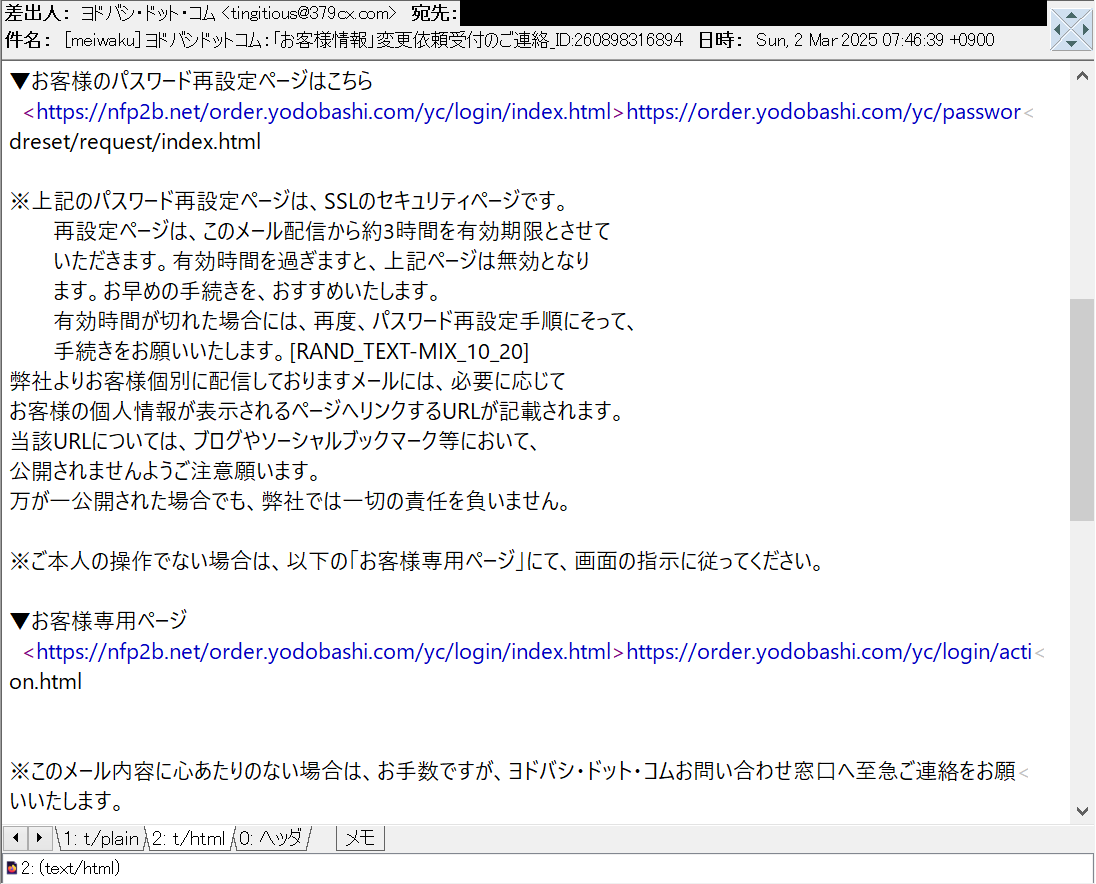The image size is (1096, 884).
Task: Click the ▼お客様のパスワード再設定ページはこちら heading
Action: 192,81
